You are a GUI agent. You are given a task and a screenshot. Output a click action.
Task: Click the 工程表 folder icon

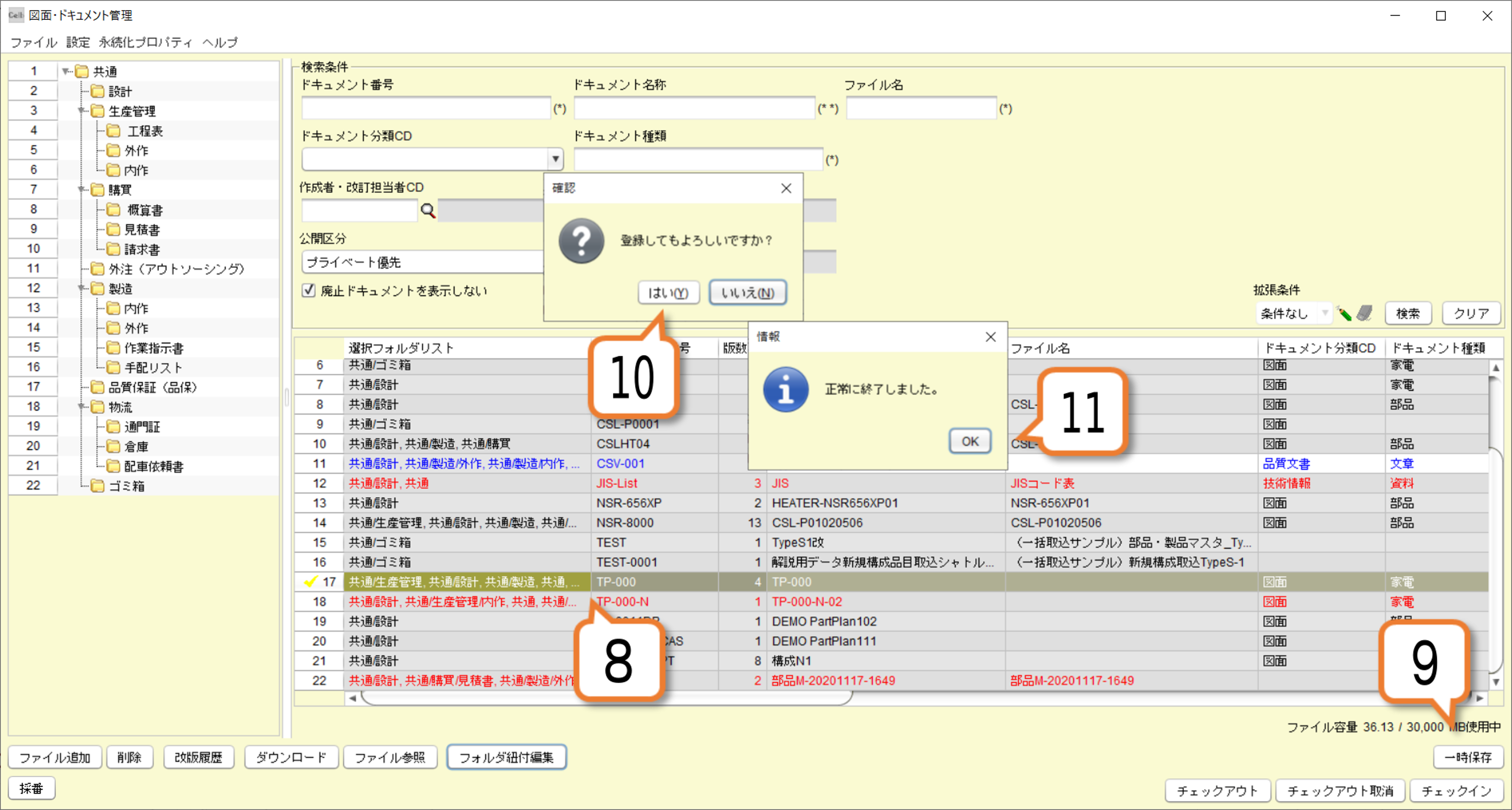coord(113,131)
